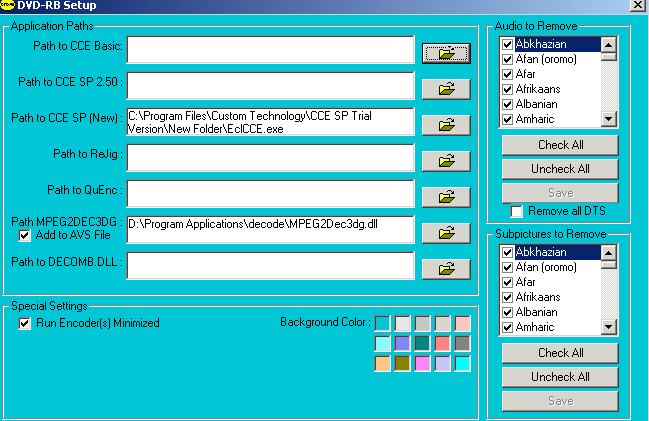Click the Subpictures list scroll-down arrow
Screen dimensions: 649x421
coord(608,327)
